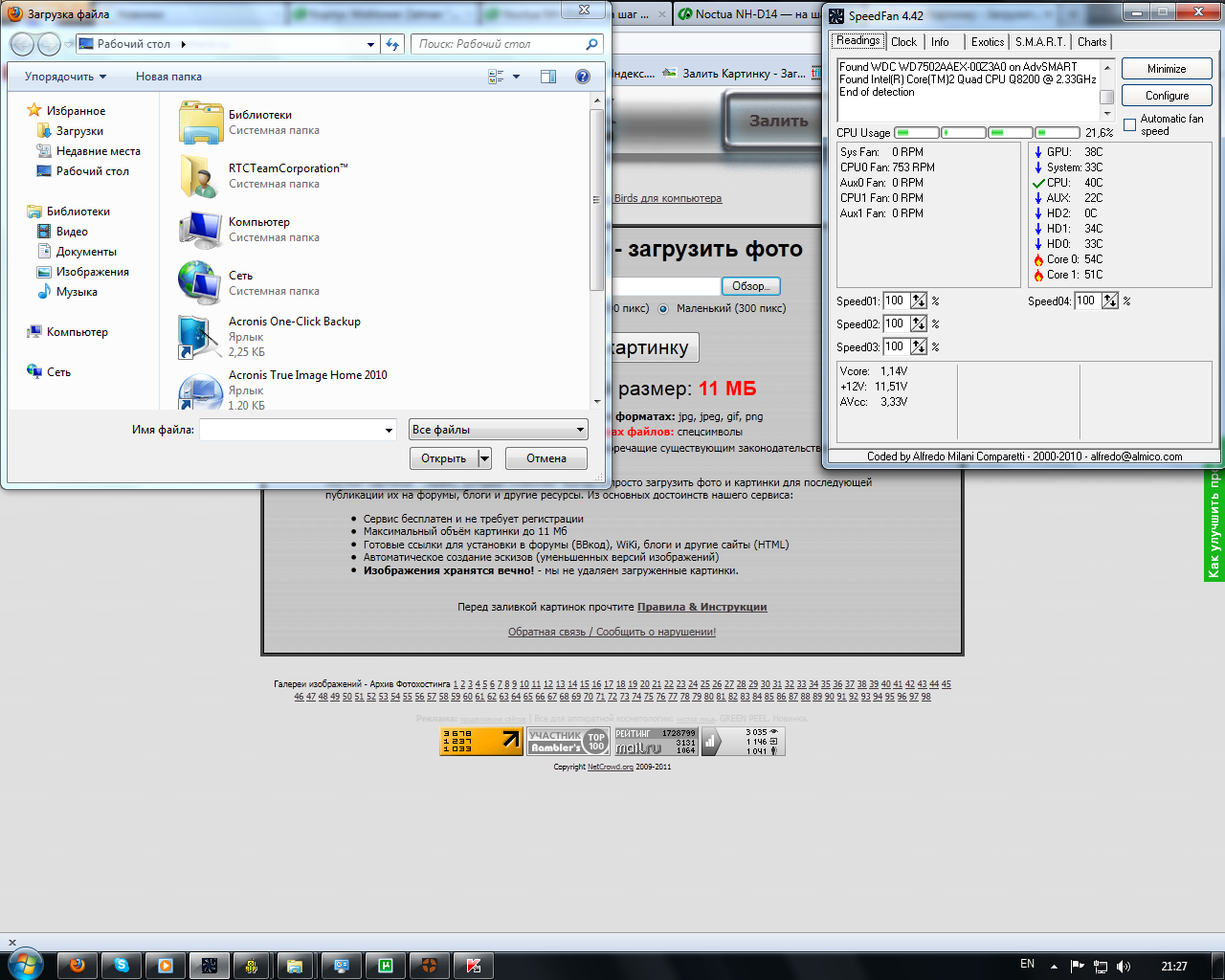Open the Обратная связь / Сообщить о нарушении link

tap(612, 632)
